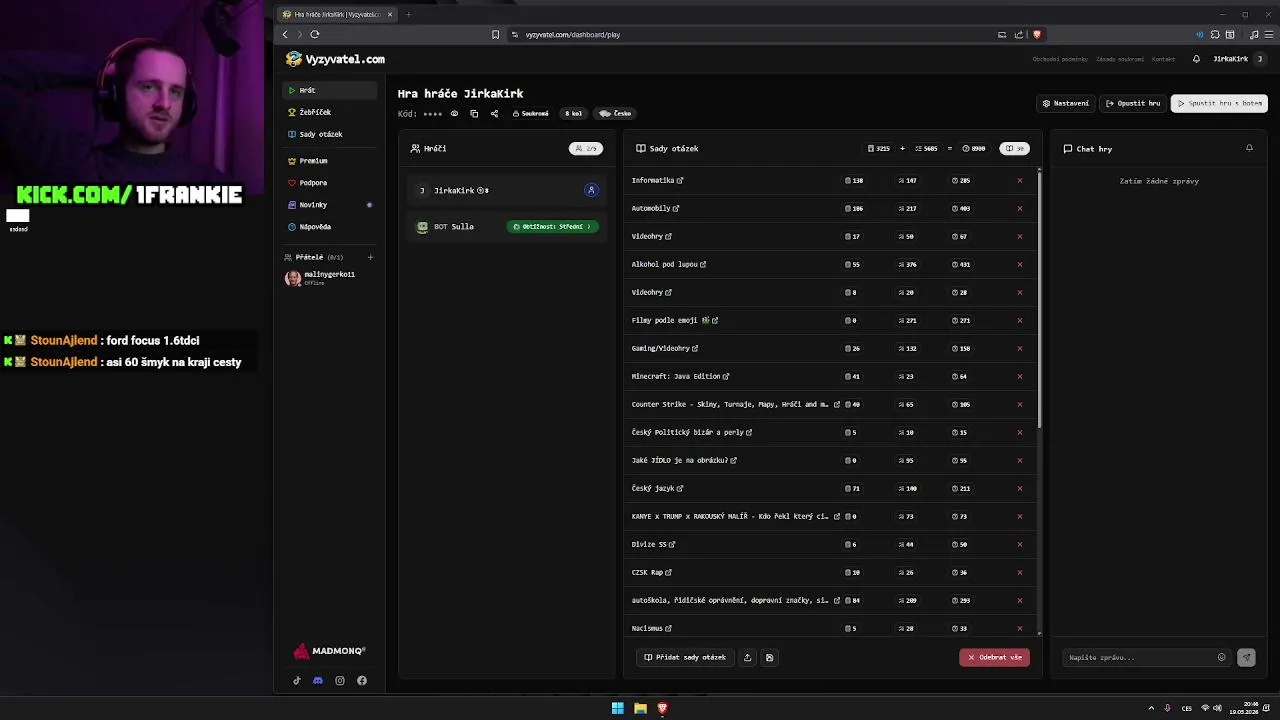Click the JirkaKirk player role icon
Screen dimensions: 1280x720
tap(591, 190)
